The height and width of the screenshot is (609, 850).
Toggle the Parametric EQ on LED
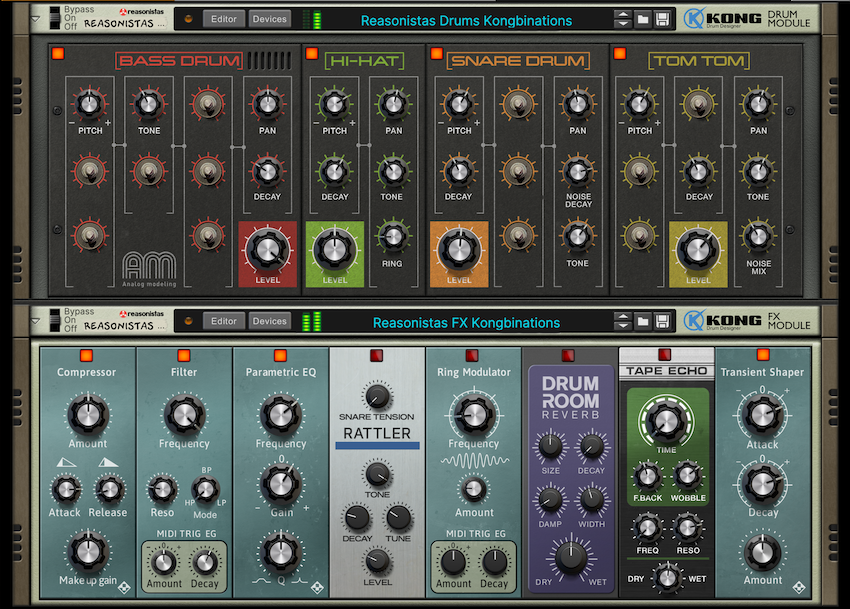point(280,355)
